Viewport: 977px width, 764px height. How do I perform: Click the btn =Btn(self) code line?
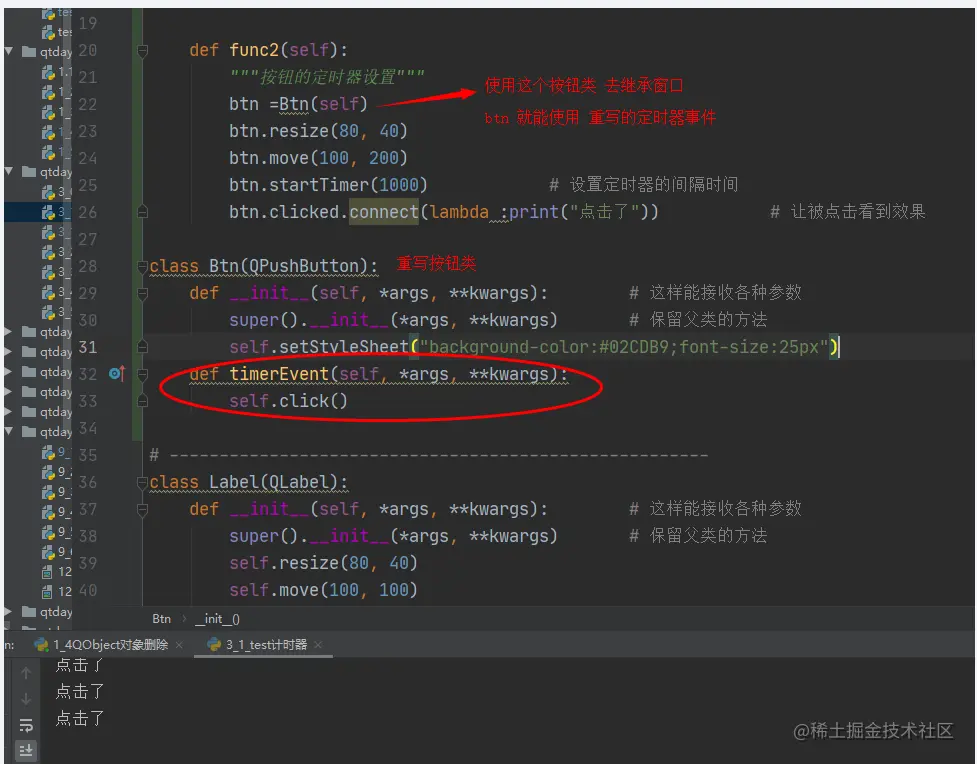[x=298, y=104]
